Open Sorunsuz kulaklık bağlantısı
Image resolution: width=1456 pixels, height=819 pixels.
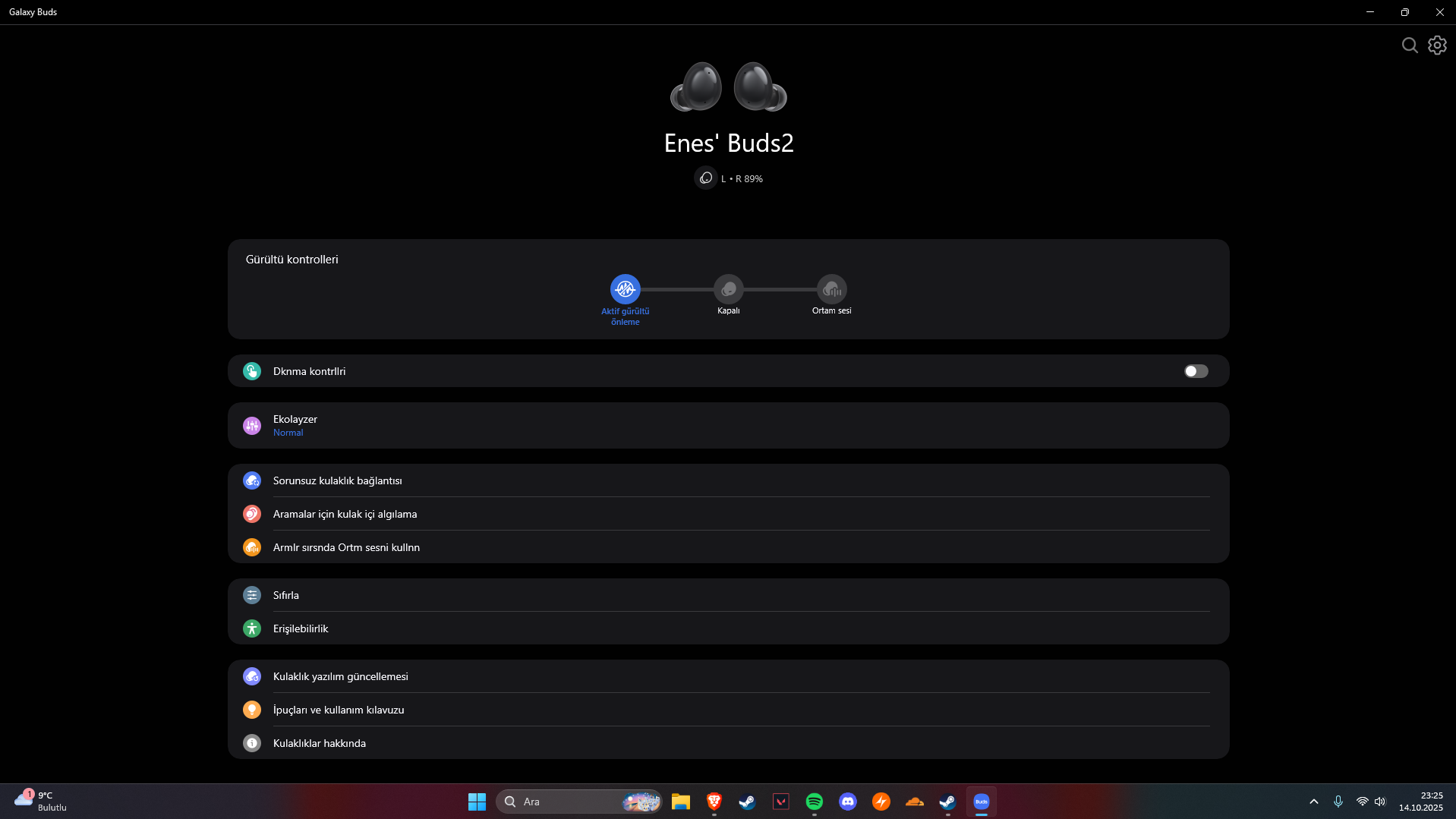(x=728, y=480)
